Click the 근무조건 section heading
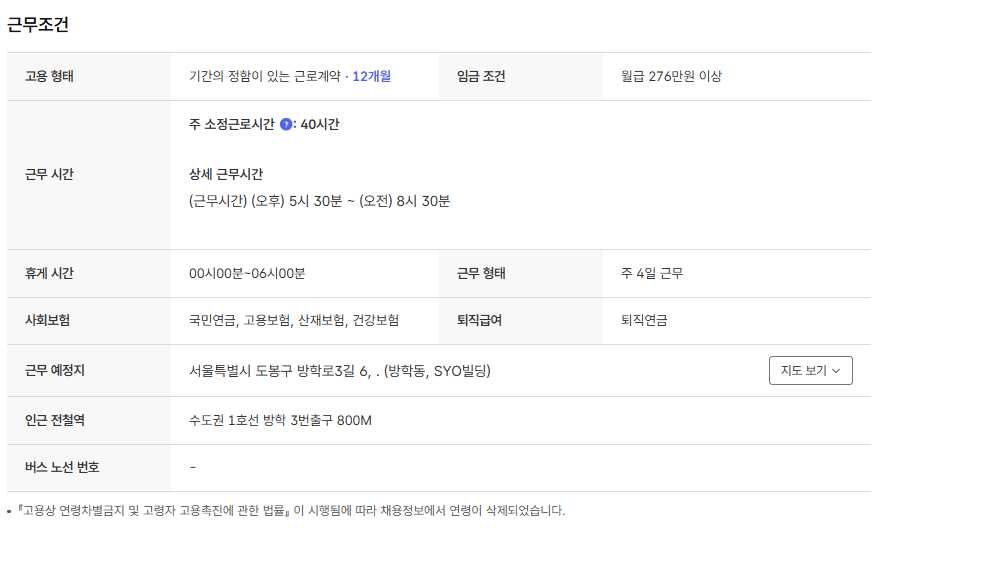 pos(38,25)
